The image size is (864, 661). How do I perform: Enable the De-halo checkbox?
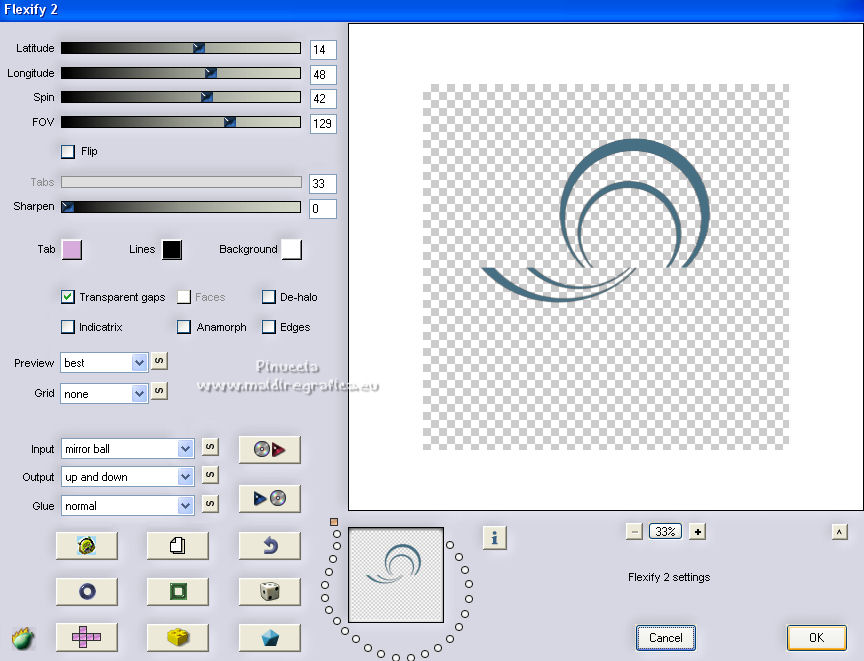pos(269,297)
